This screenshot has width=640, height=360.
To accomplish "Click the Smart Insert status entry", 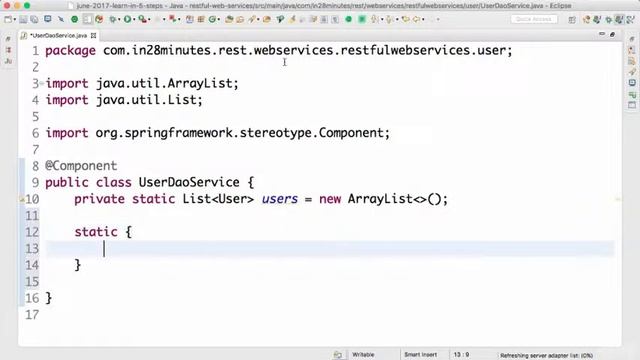I will [420, 355].
